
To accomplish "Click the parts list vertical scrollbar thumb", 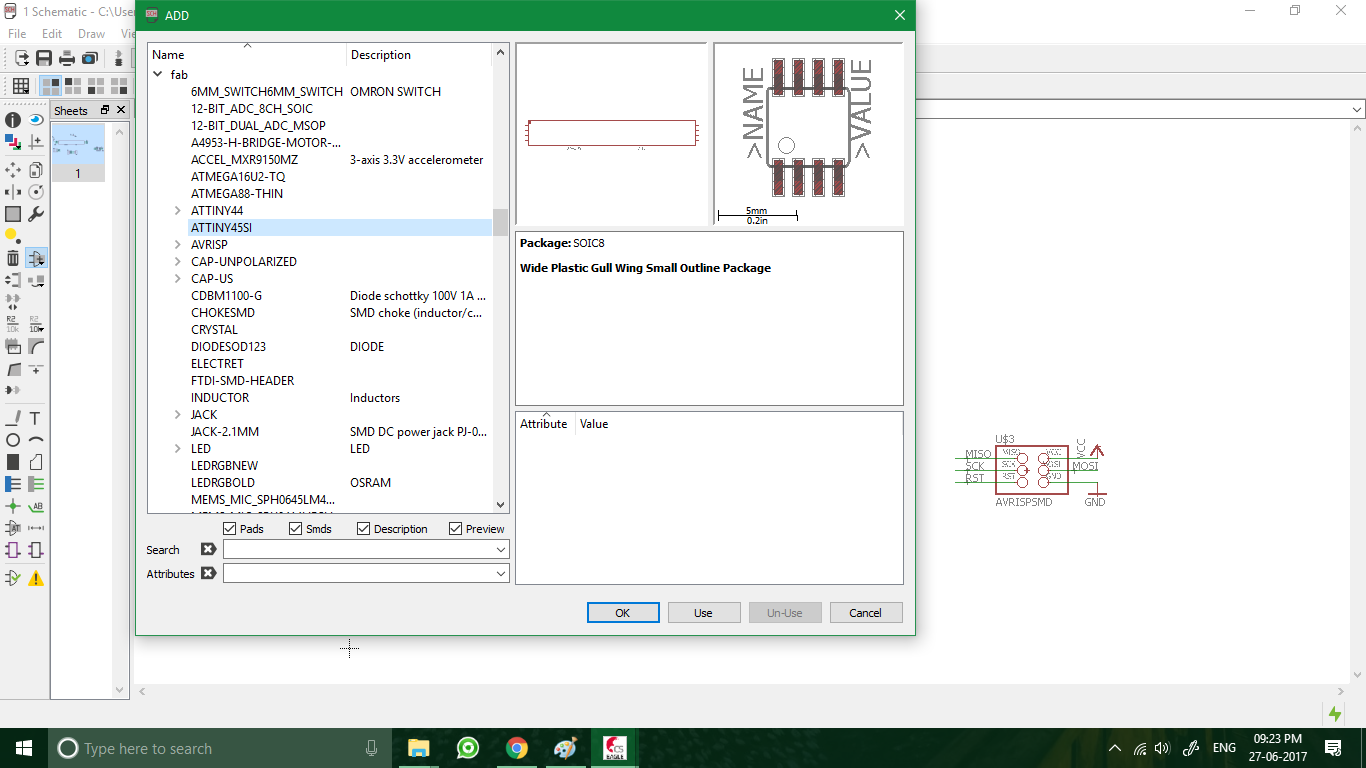I will (500, 222).
